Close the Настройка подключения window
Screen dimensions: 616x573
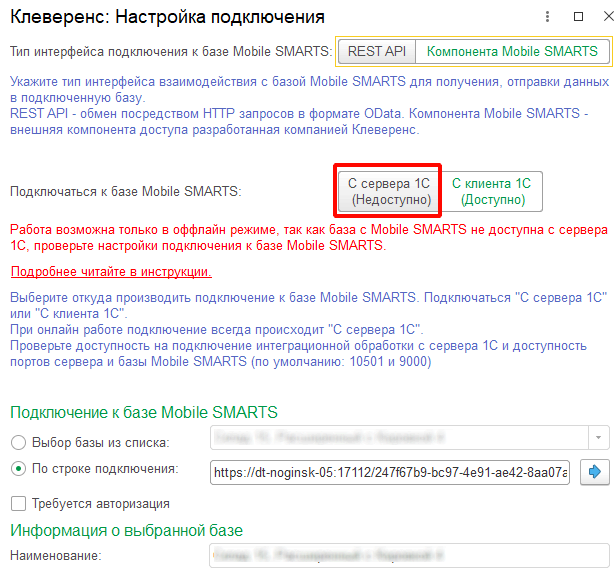(x=609, y=16)
